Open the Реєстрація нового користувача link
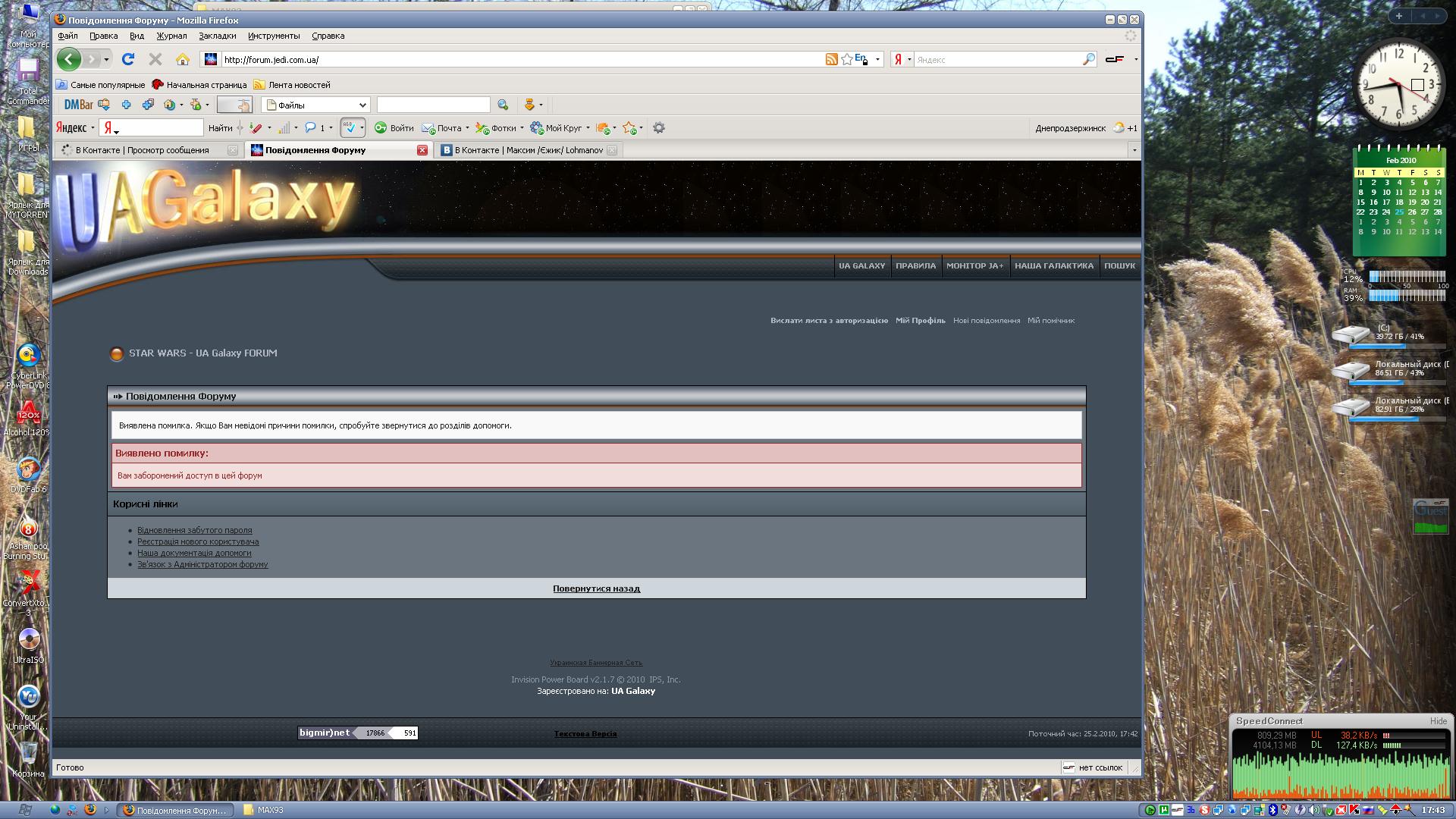Screen dimensions: 1456x819 coord(198,541)
